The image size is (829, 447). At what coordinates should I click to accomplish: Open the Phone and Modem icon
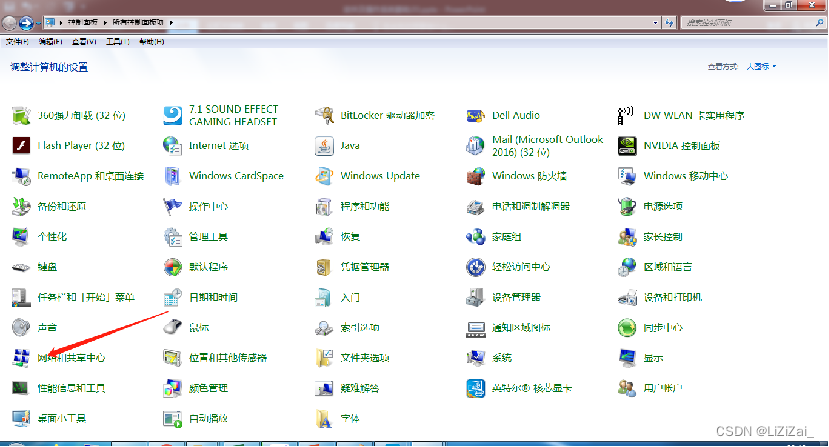(475, 206)
